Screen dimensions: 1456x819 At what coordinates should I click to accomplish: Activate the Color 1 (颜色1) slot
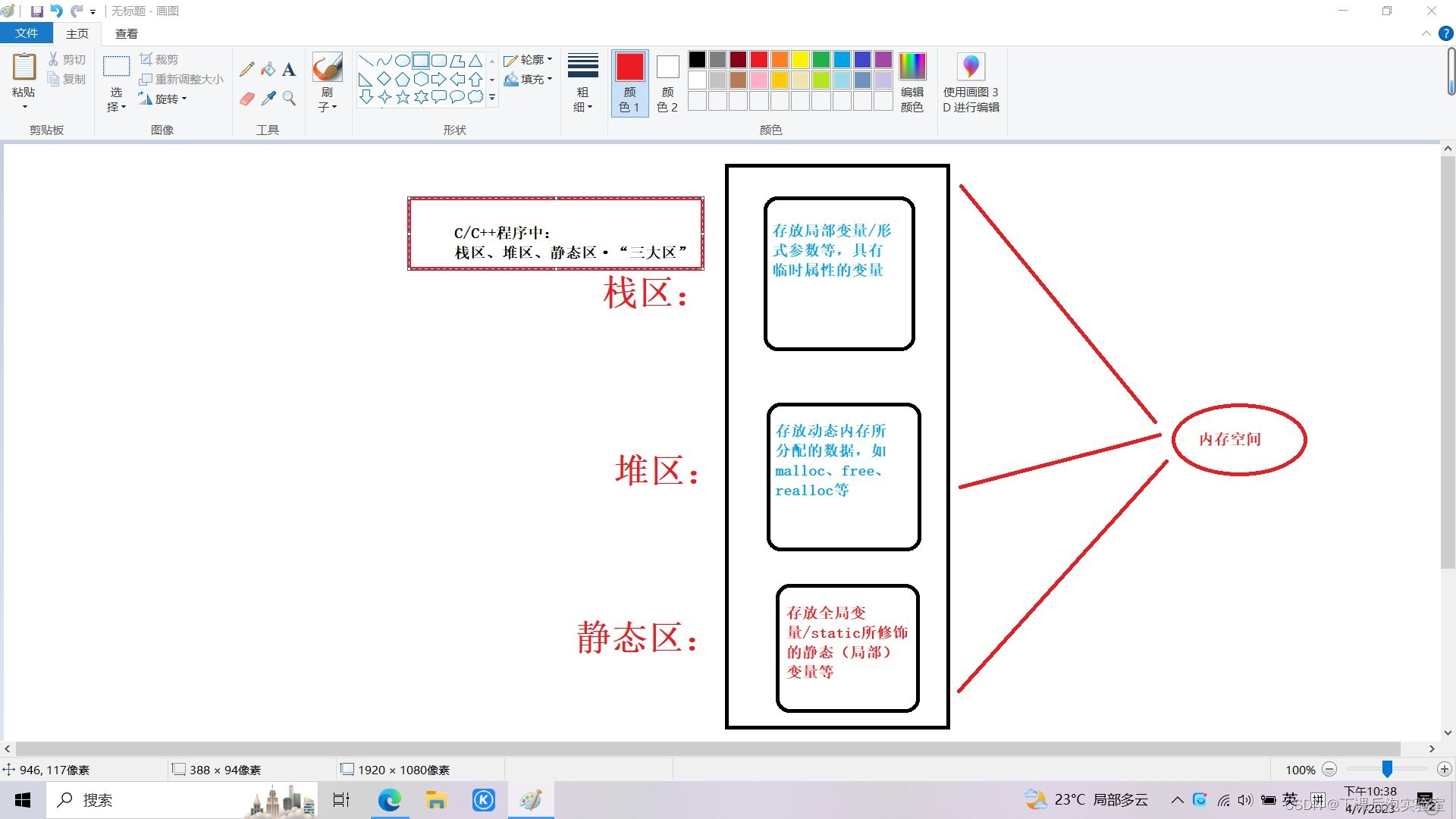tap(629, 81)
